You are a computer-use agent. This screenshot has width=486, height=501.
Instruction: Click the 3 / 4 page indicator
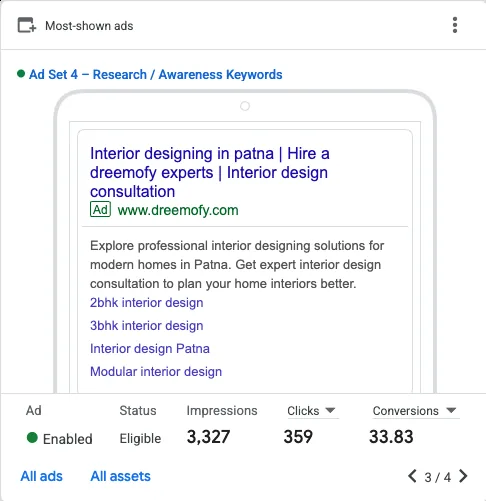click(x=438, y=477)
